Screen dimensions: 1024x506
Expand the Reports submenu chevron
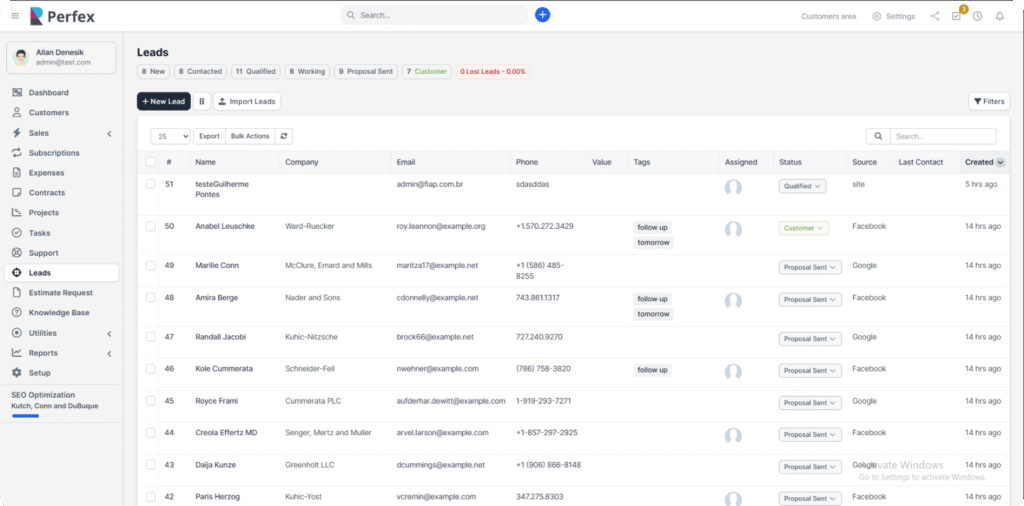click(x=109, y=353)
